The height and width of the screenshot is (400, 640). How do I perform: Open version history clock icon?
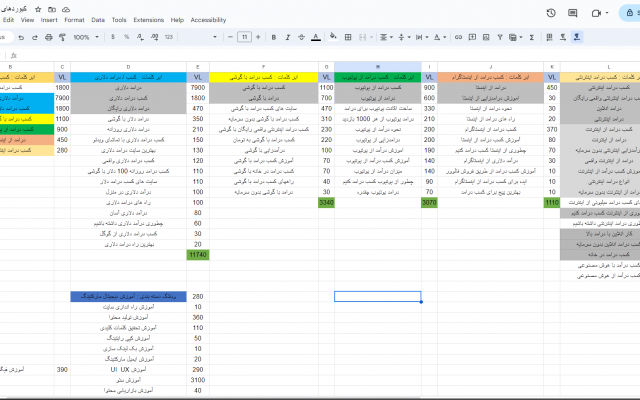pos(551,13)
